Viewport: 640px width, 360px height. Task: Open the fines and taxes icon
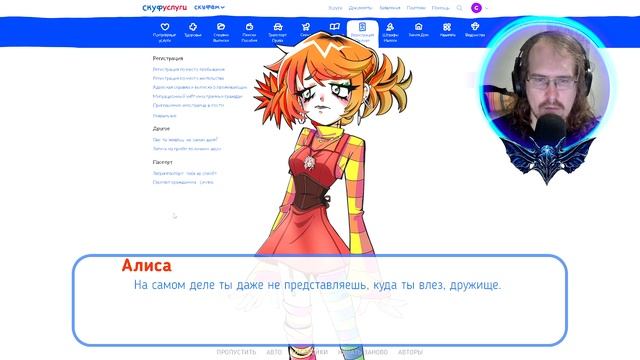[x=390, y=27]
